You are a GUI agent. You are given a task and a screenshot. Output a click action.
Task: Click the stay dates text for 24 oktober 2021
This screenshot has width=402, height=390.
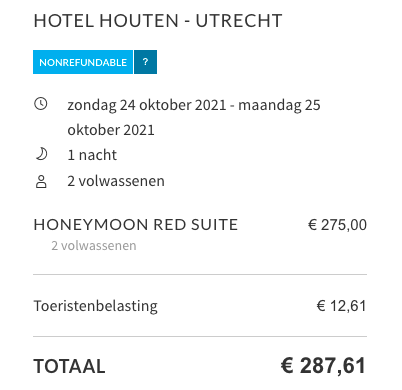pos(147,105)
